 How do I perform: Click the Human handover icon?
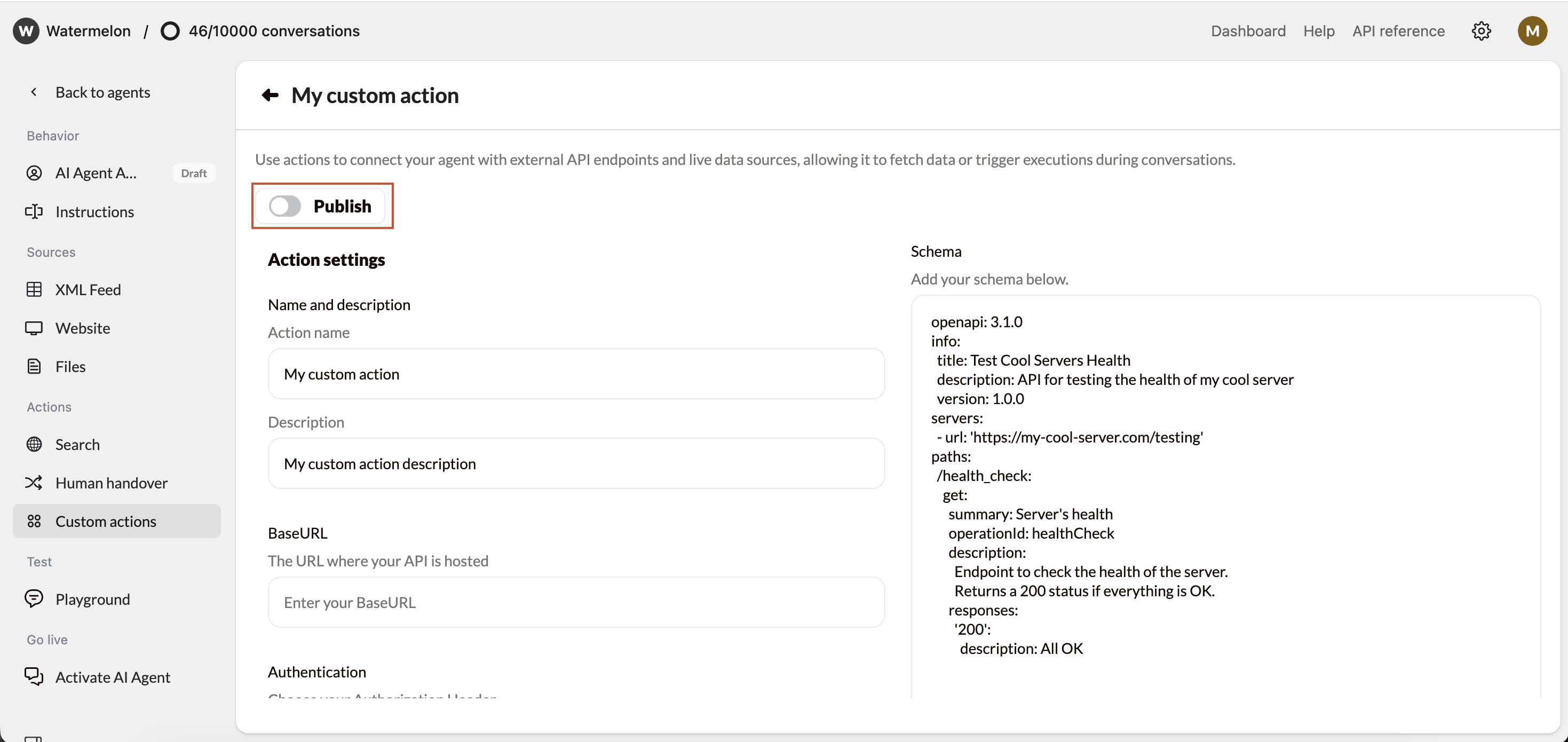click(x=34, y=483)
